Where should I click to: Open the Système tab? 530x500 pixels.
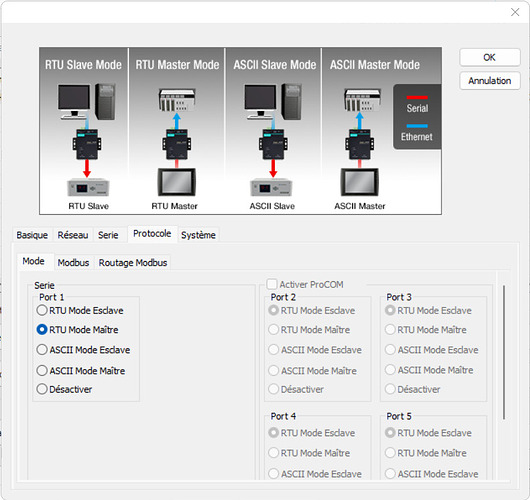(198, 235)
